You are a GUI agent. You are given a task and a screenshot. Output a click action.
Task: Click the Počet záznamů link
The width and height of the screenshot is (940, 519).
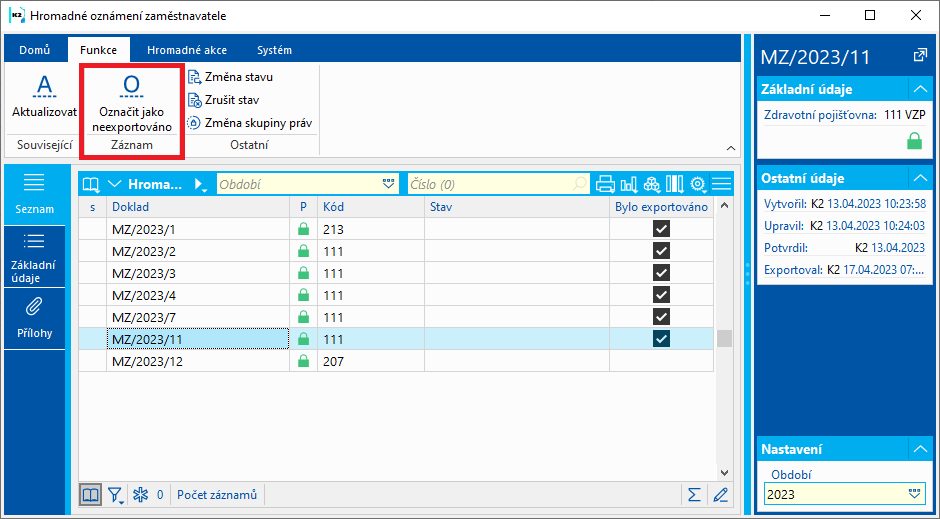point(217,495)
